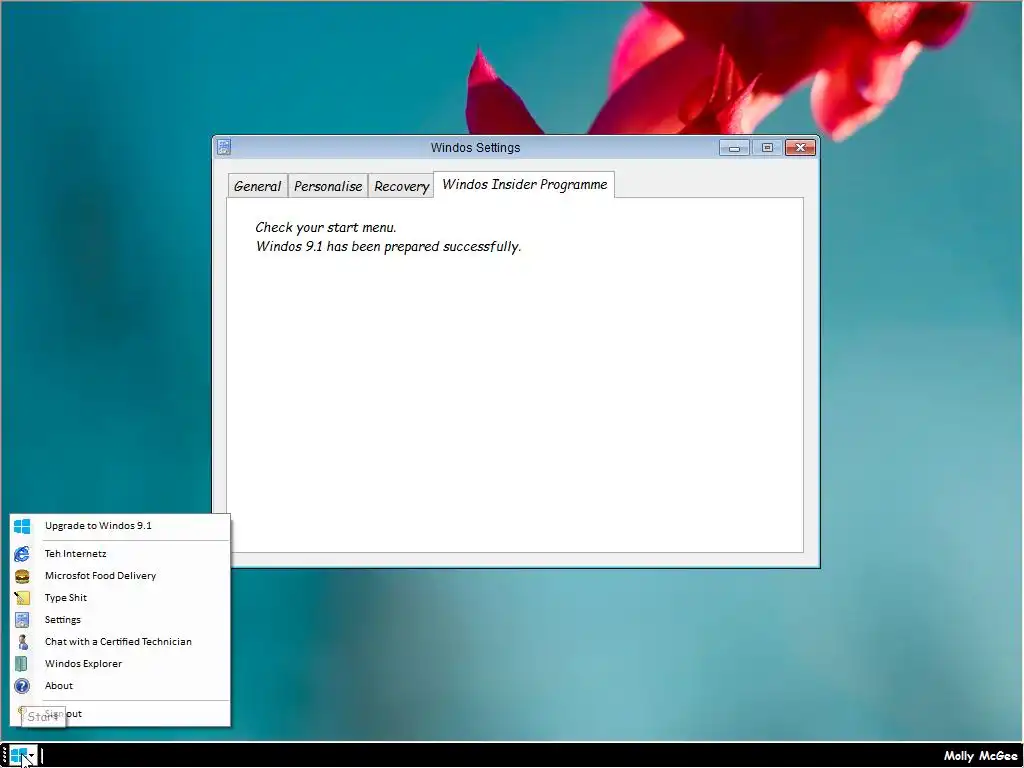The height and width of the screenshot is (768, 1024).
Task: Click the burger icon for Food Delivery
Action: point(22,576)
